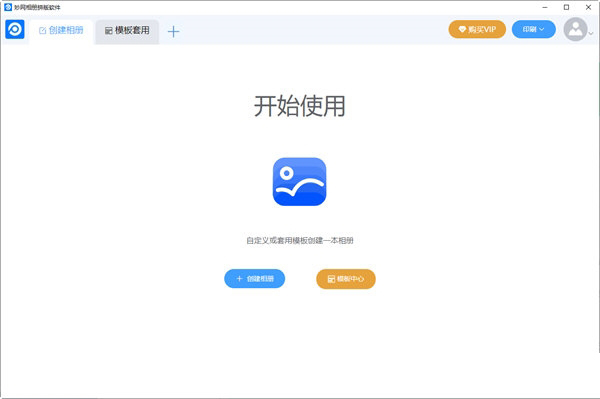The image size is (600, 399).
Task: Minimize the application window
Action: point(545,7)
